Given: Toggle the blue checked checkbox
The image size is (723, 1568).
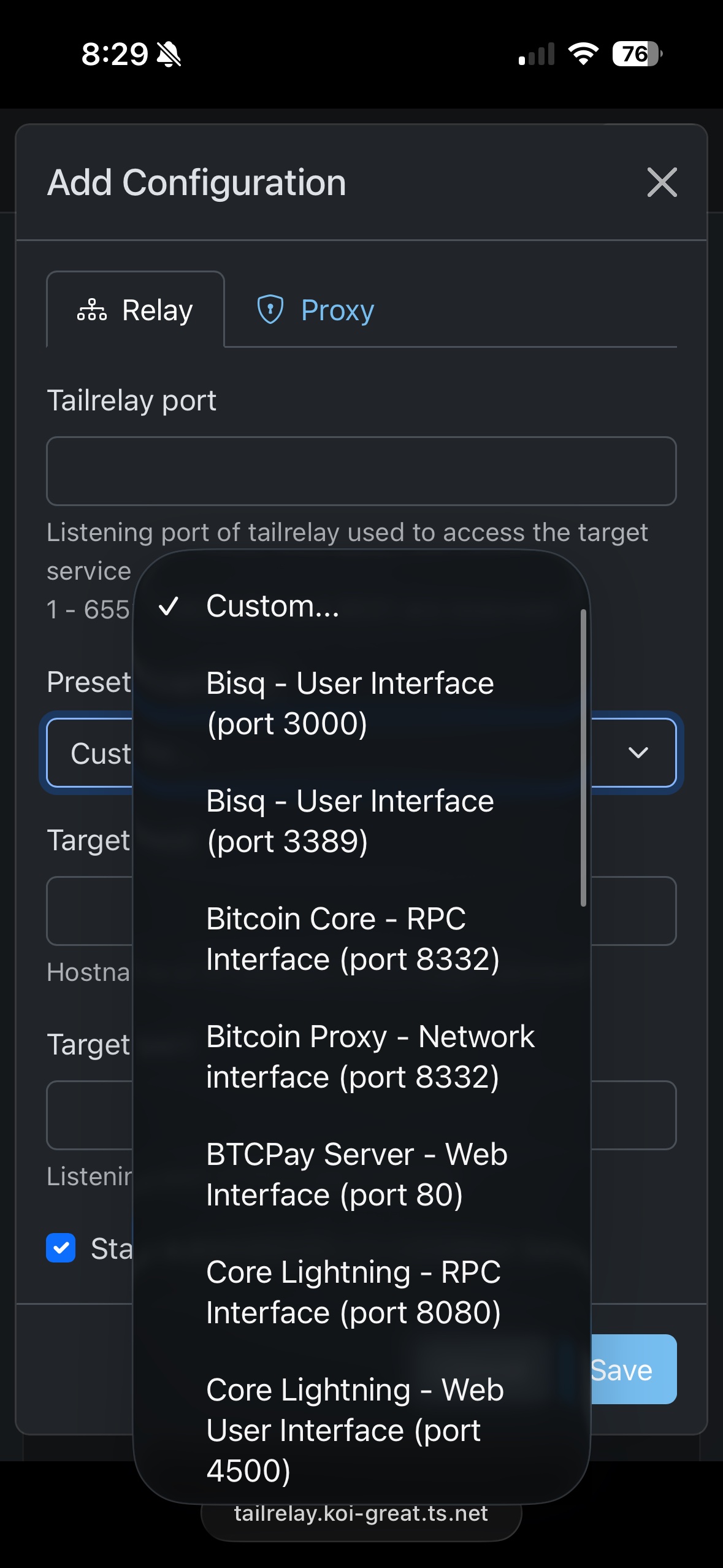Looking at the screenshot, I should 61,1248.
